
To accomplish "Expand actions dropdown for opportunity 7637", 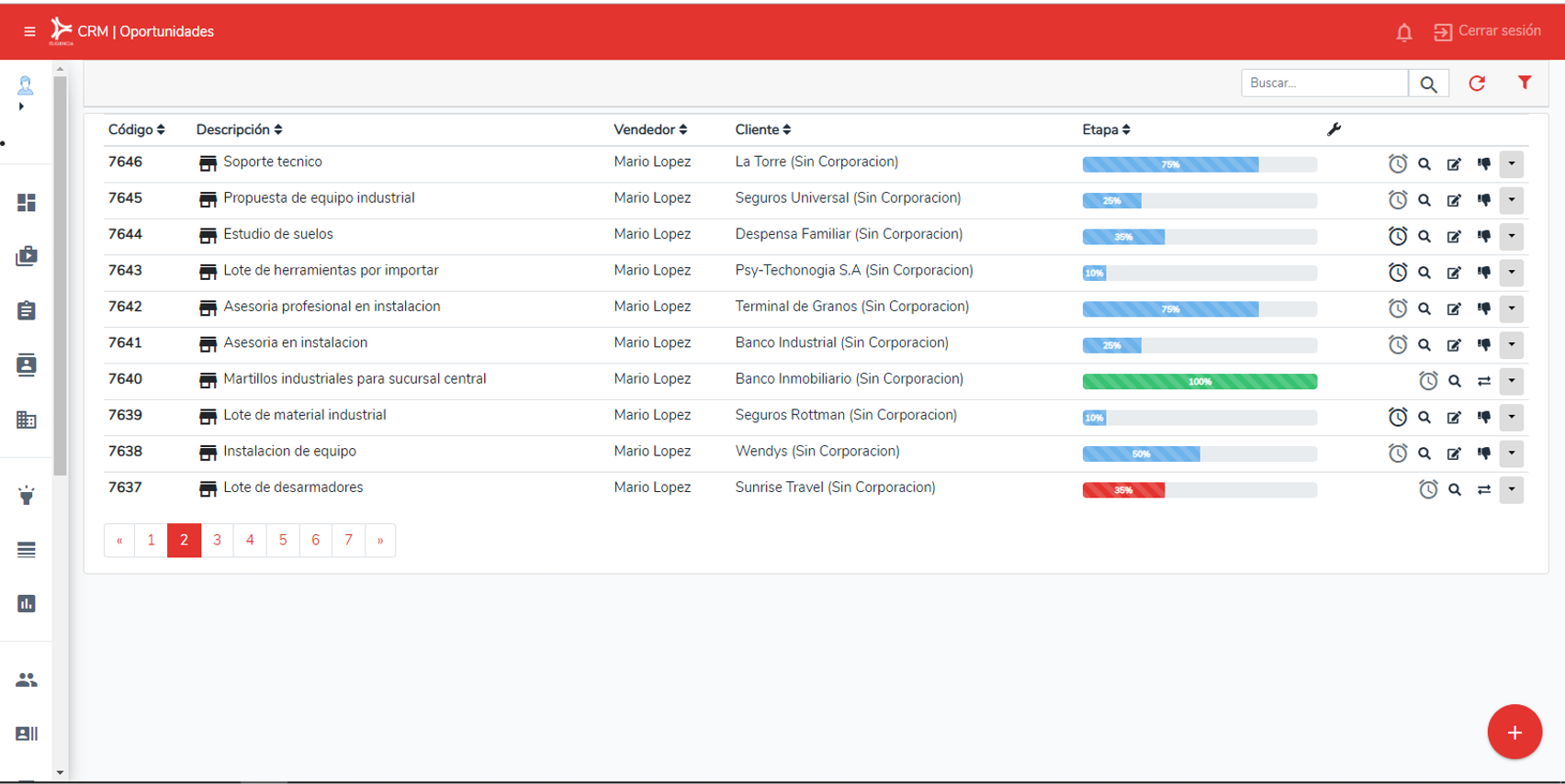I will coord(1511,489).
